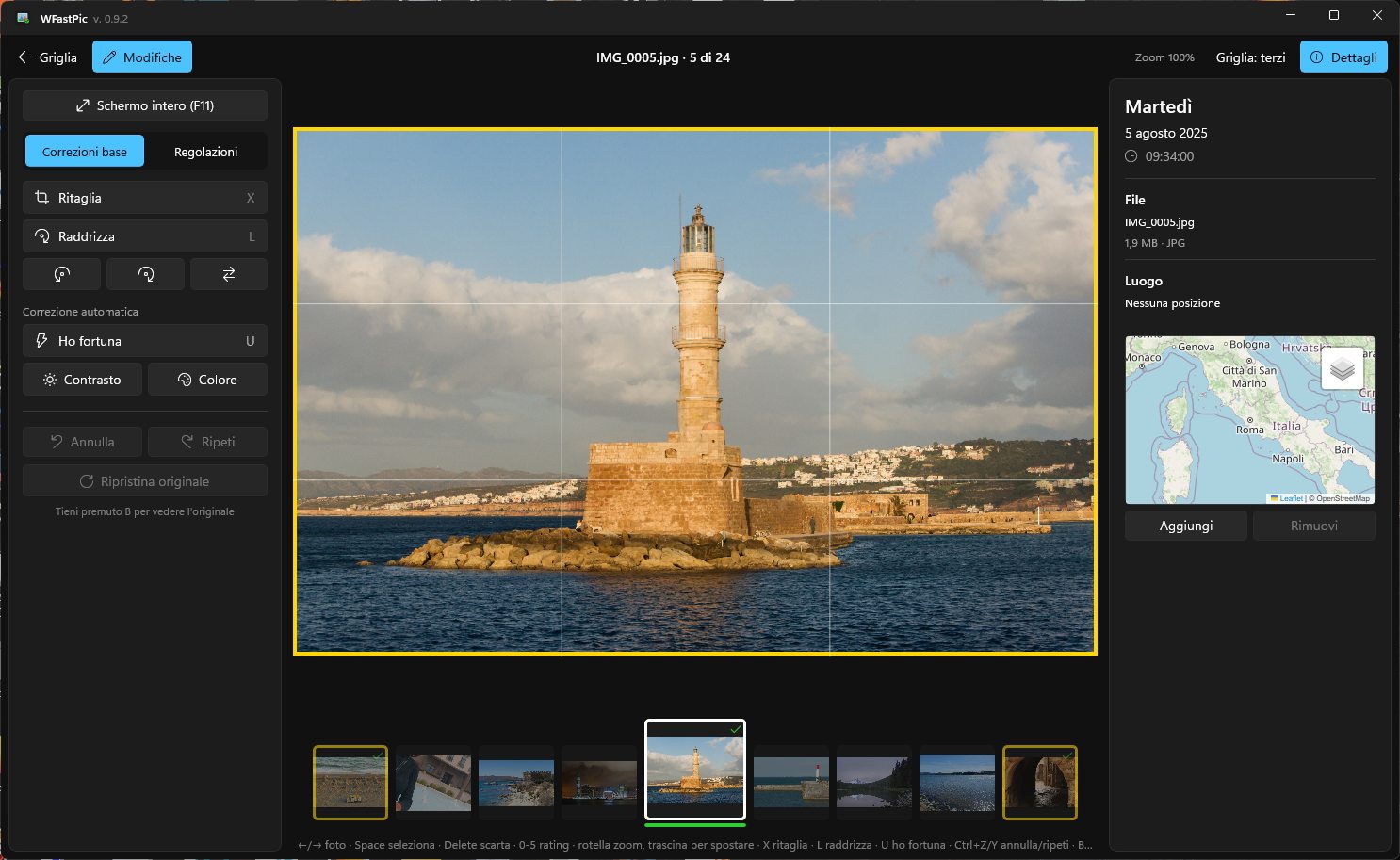Close the WFastPic window
Screen dimensions: 1400x860
[x=1377, y=15]
